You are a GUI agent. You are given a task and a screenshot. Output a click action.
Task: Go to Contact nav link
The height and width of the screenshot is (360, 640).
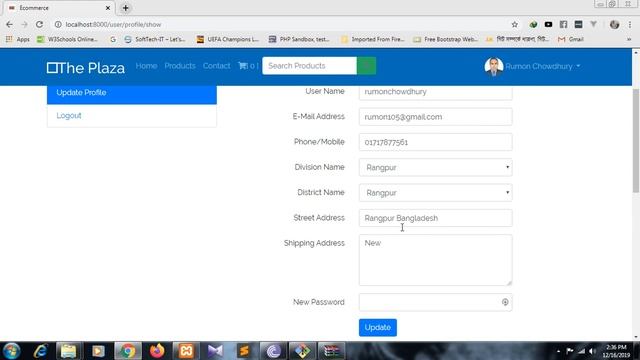click(x=216, y=66)
